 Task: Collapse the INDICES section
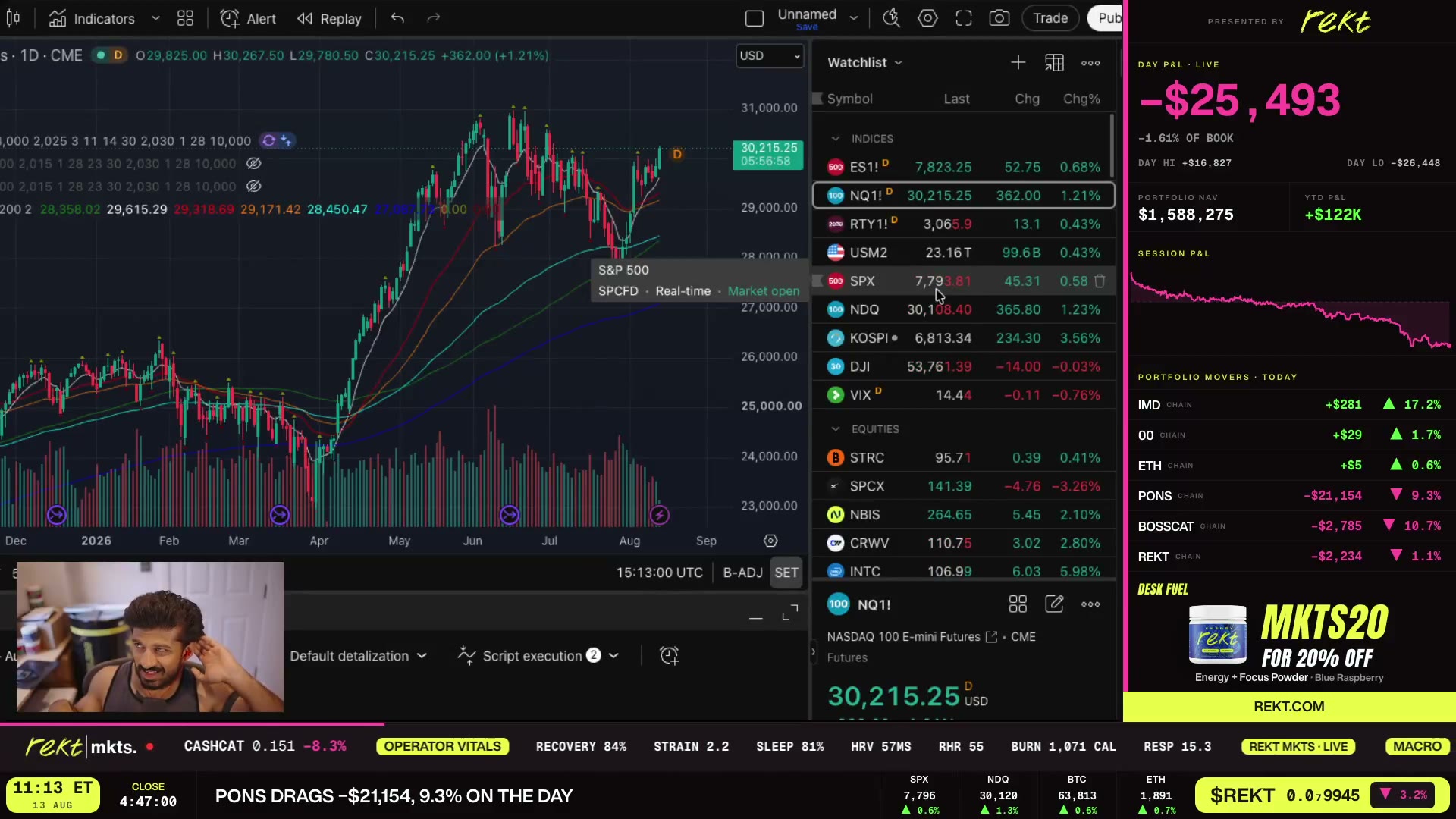tap(835, 139)
